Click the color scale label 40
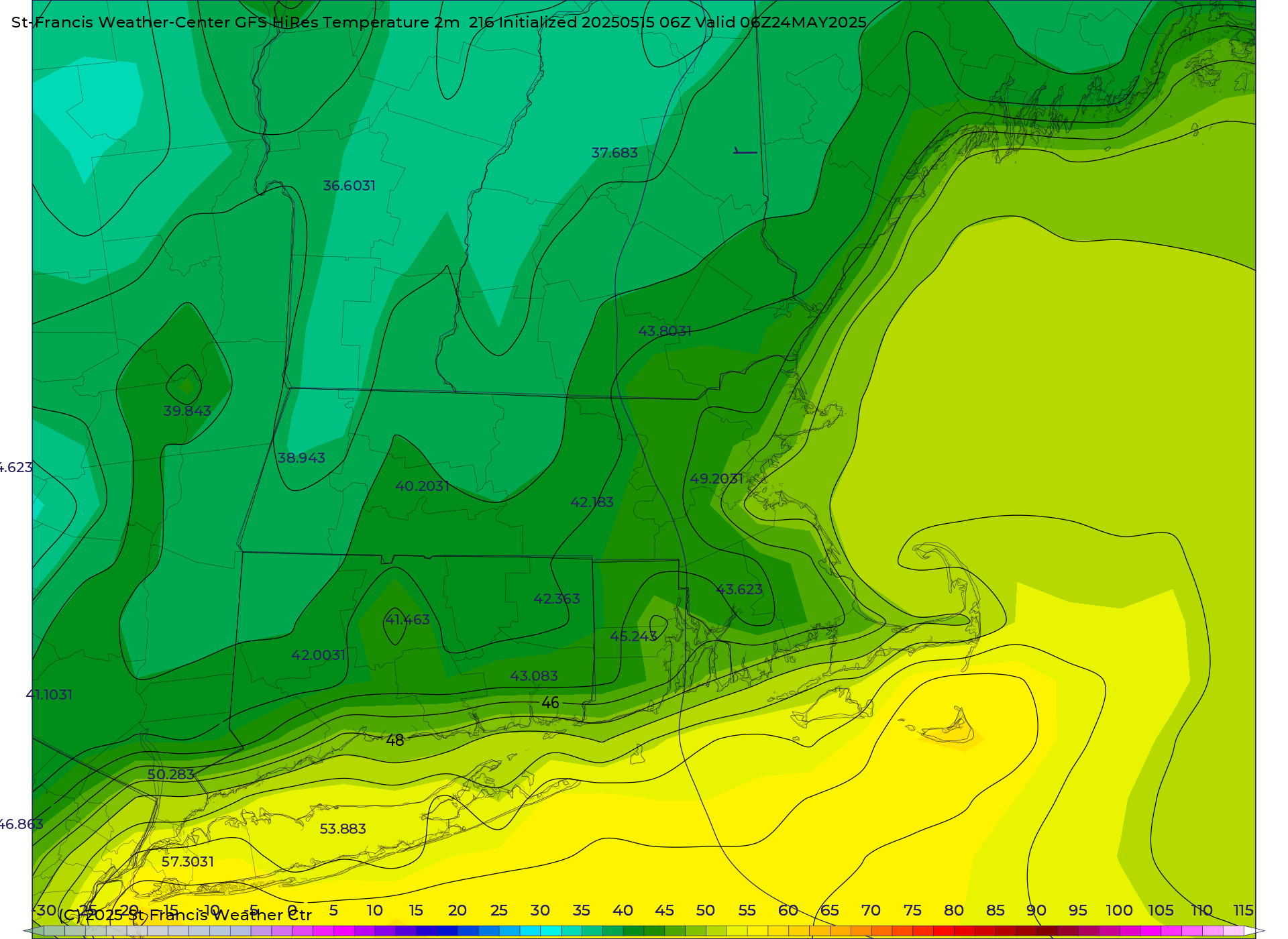Screen dimensions: 1288x939 (x=623, y=910)
